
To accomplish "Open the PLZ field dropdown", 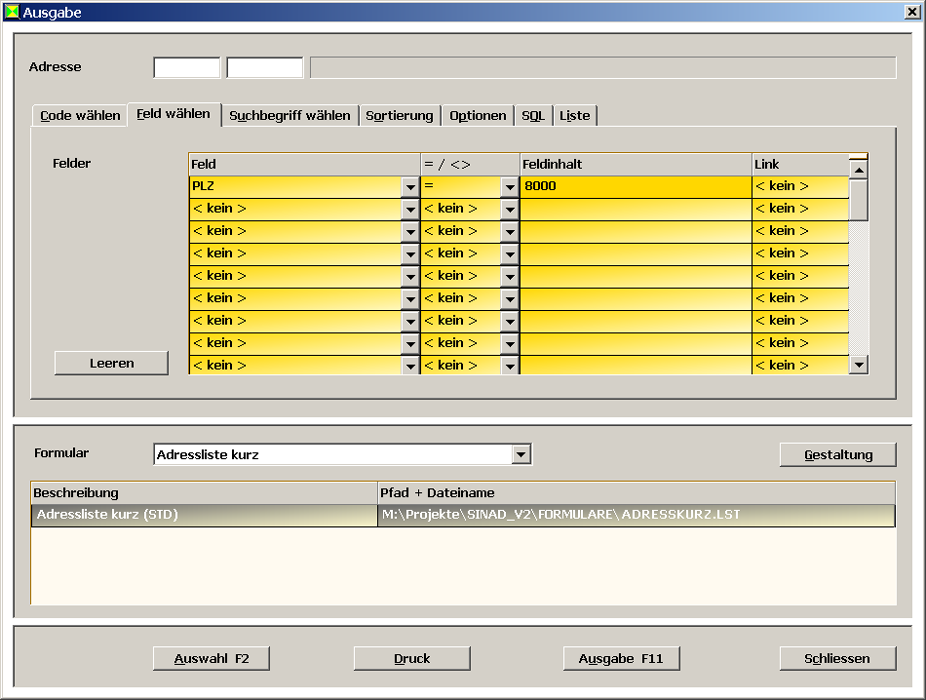I will (x=410, y=187).
